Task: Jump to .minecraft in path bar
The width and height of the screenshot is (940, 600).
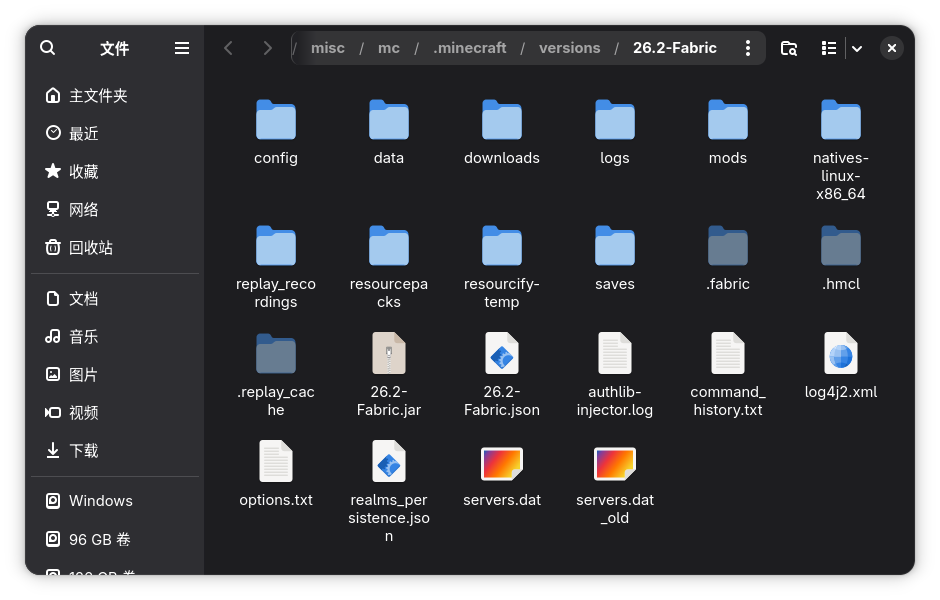Action: pos(469,48)
